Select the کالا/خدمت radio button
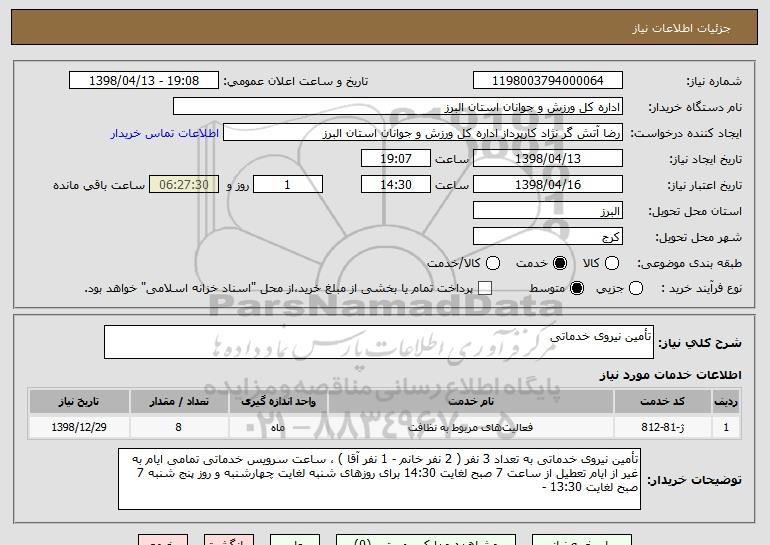This screenshot has width=770, height=545. [x=493, y=263]
